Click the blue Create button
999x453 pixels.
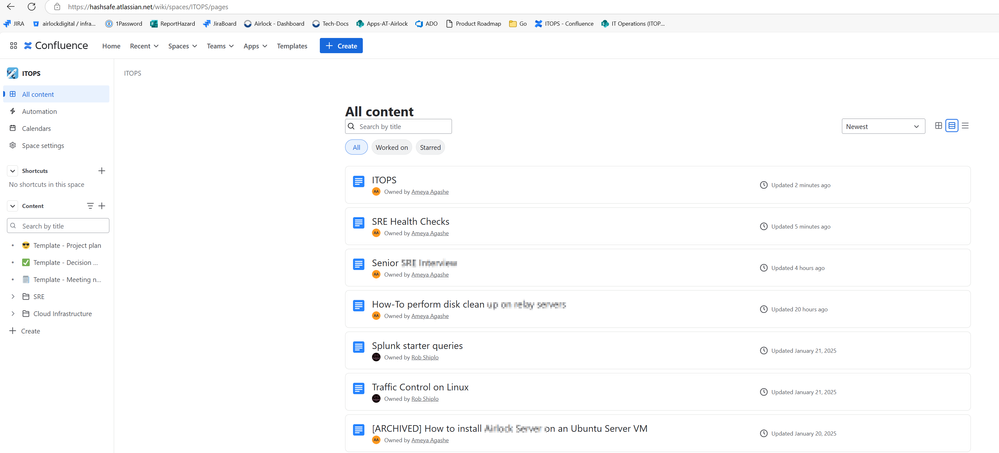click(341, 46)
